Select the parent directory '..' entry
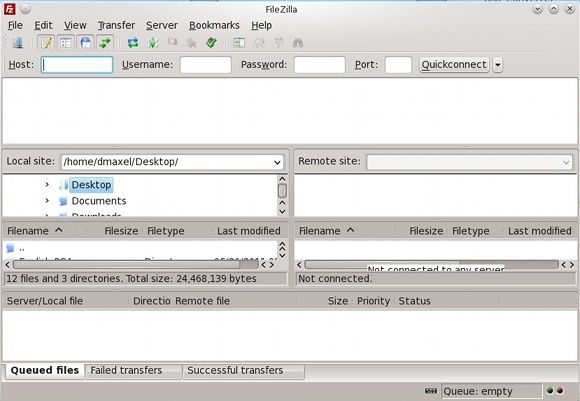580x401 pixels. coord(21,248)
